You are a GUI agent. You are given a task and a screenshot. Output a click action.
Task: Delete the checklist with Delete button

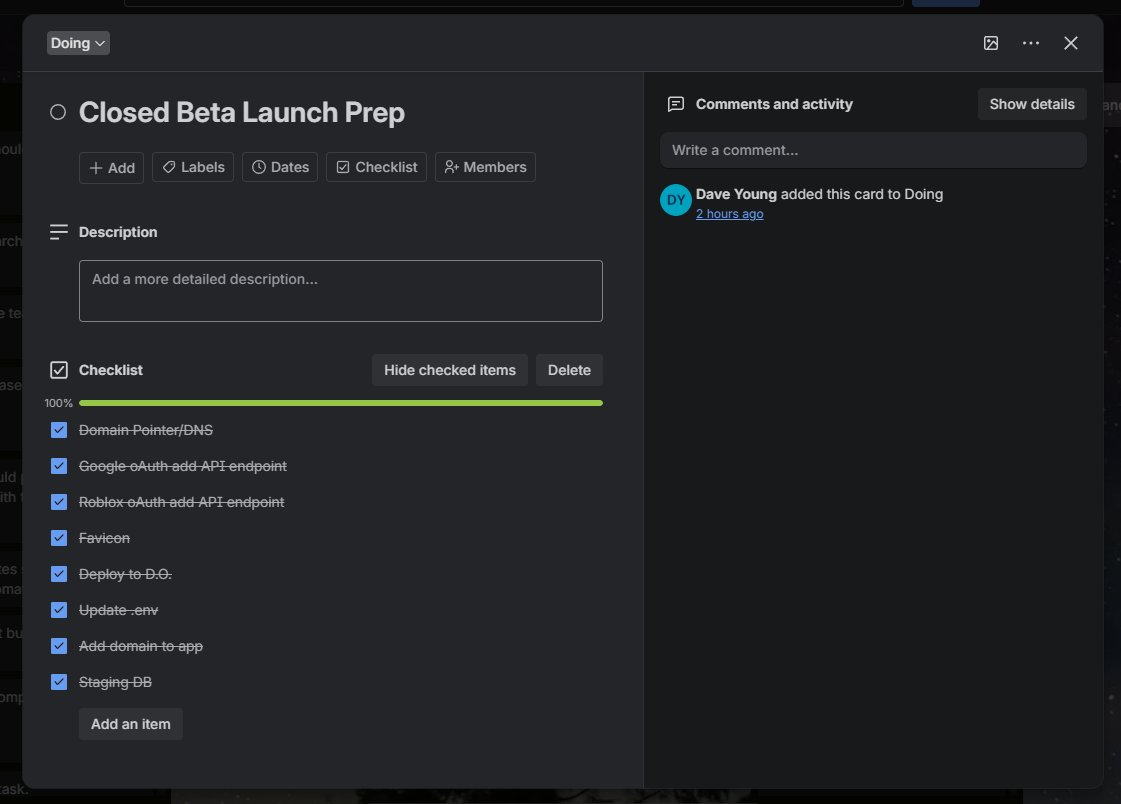pyautogui.click(x=569, y=370)
